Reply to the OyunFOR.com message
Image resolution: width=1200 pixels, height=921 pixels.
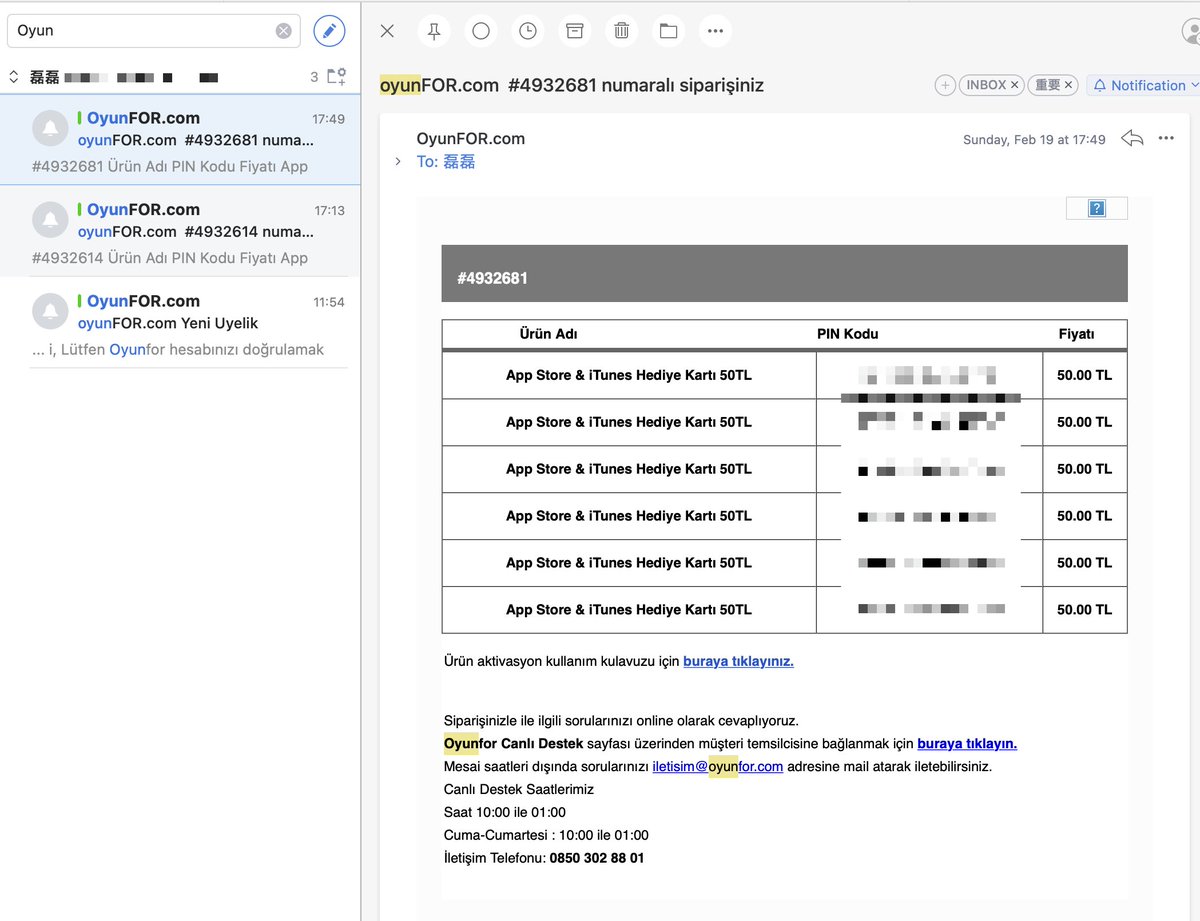point(1132,138)
